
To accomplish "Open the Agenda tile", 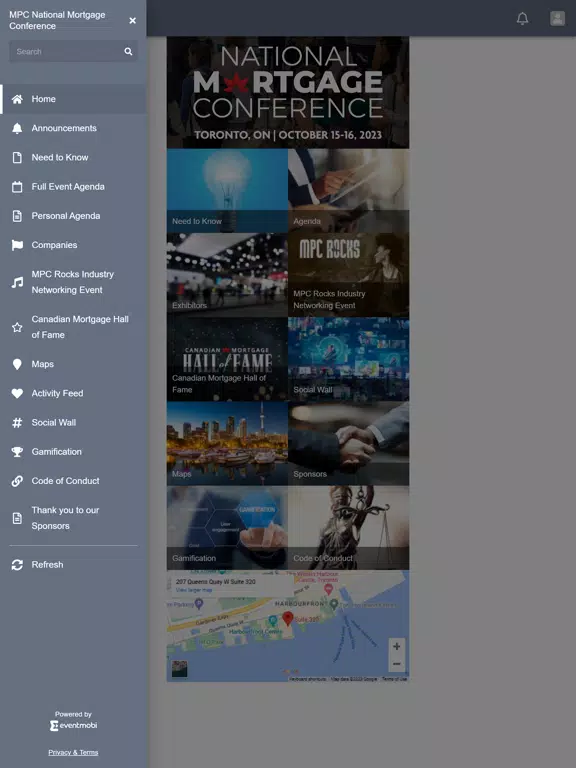I will [349, 191].
